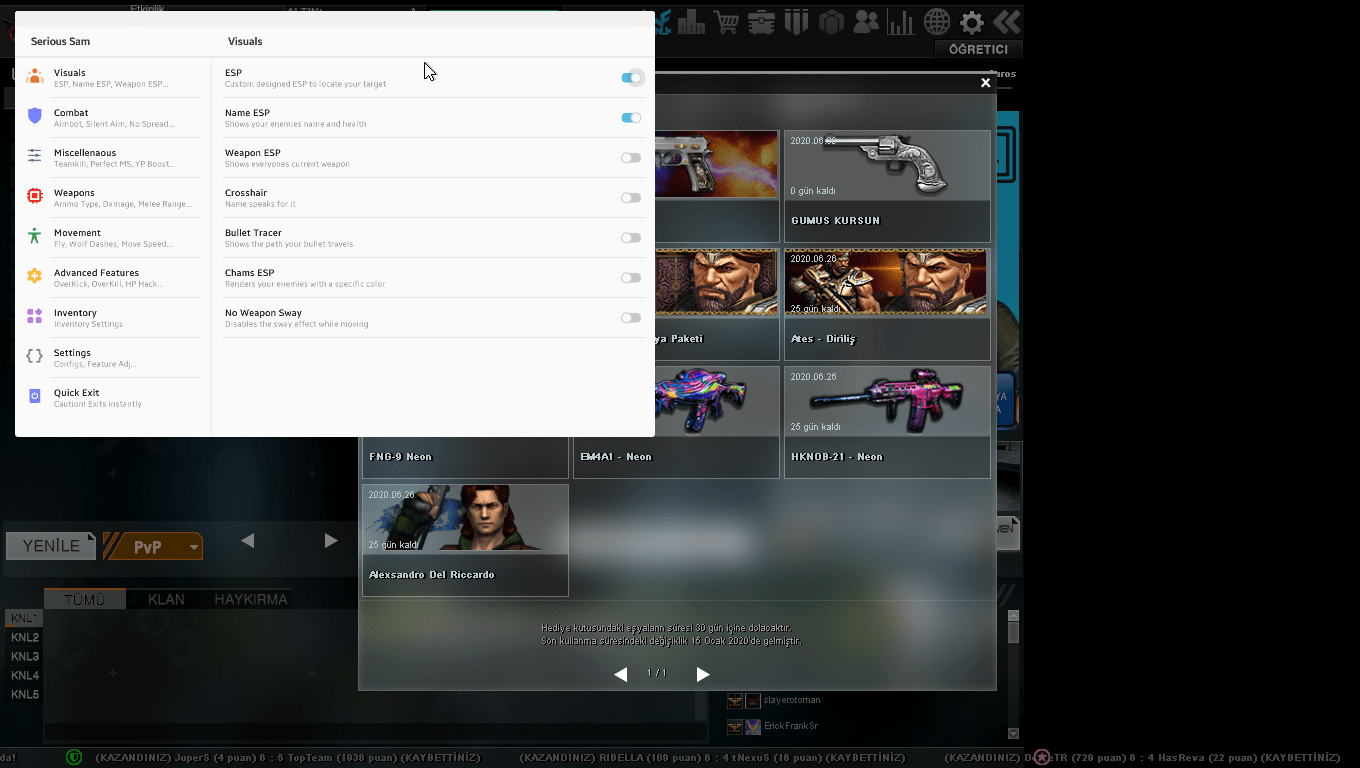1360x768 pixels.
Task: Click the double chevron back icon
Action: pyautogui.click(x=1006, y=21)
